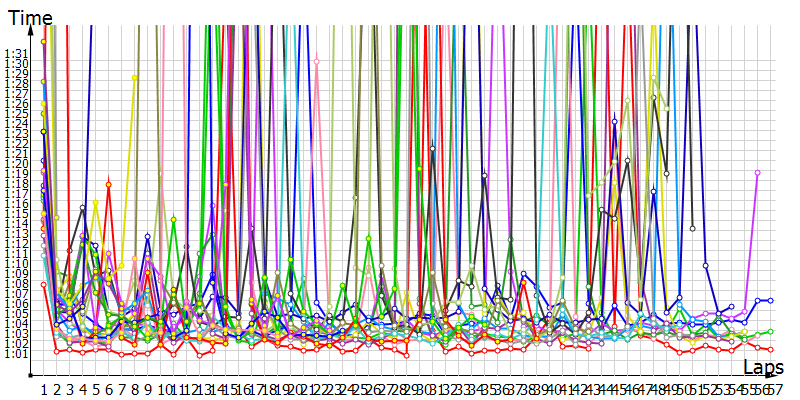Screen dimensions: 800x400
Task: Click the red line's last point at lap 57
Action: pyautogui.click(x=770, y=350)
